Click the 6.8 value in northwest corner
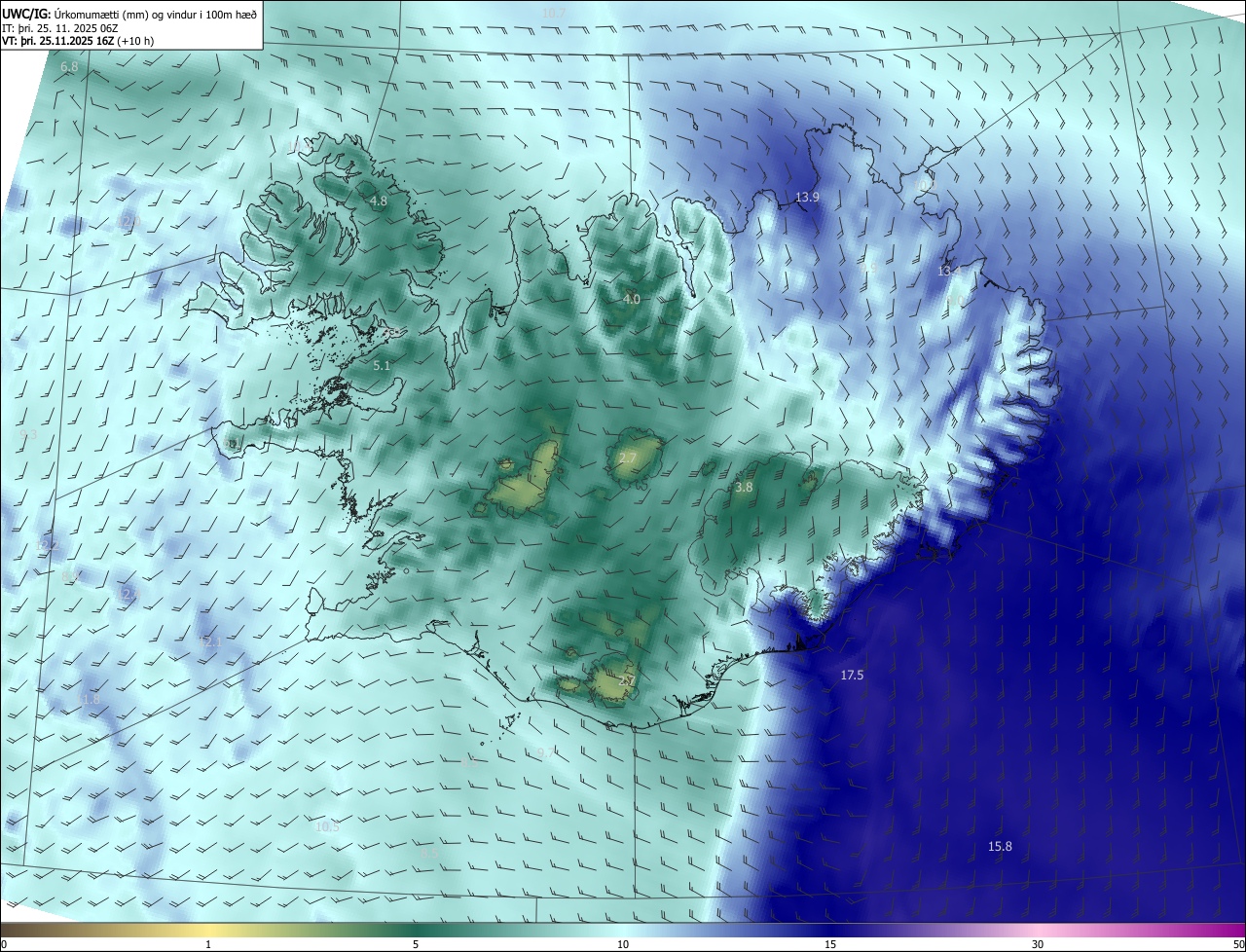Image resolution: width=1246 pixels, height=952 pixels. [69, 67]
